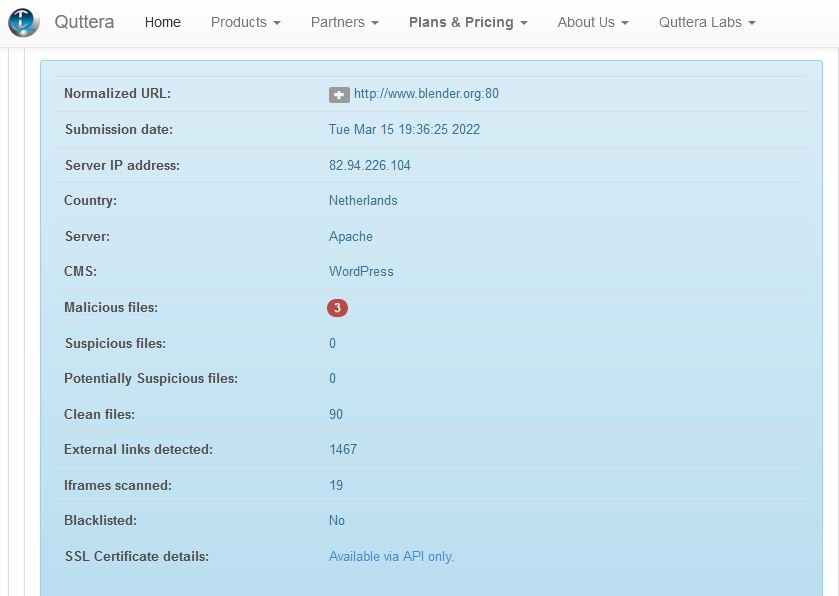Click the Clean files label

(100, 415)
